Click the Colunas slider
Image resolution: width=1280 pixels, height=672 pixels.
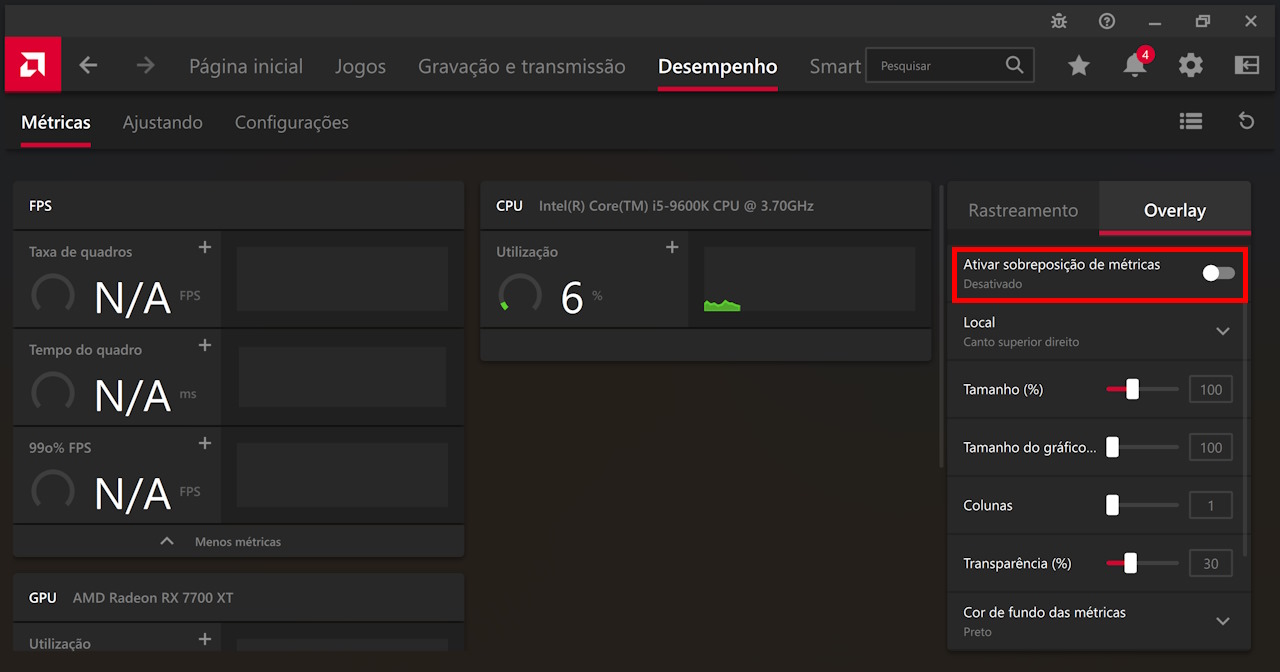1142,505
